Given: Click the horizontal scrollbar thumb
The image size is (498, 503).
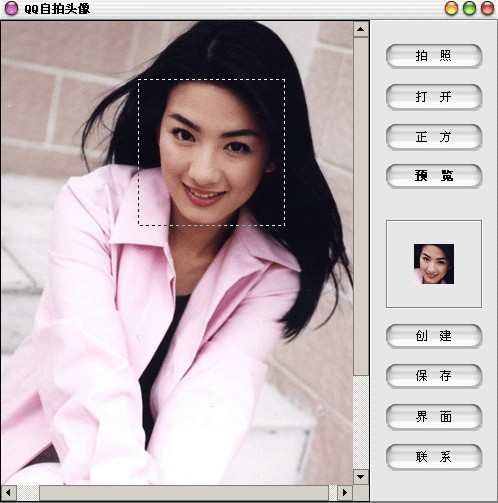Looking at the screenshot, I should point(184,493).
